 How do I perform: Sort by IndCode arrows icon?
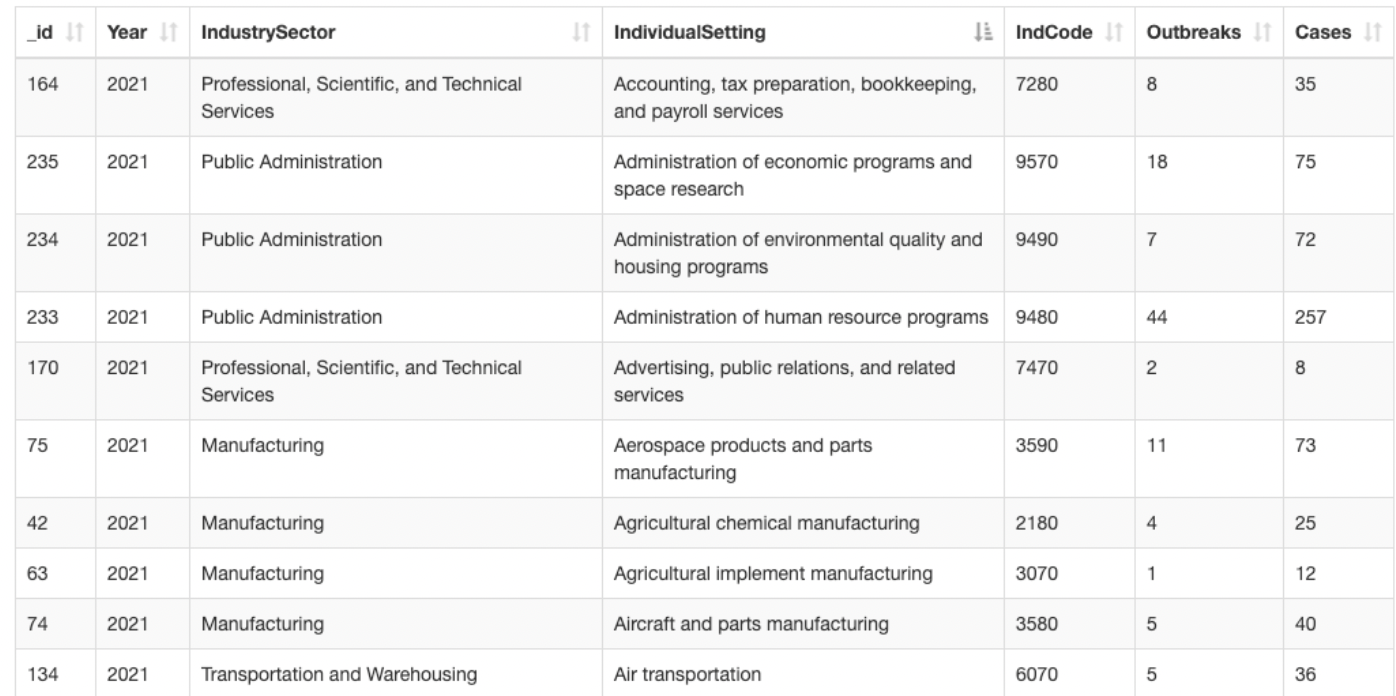[x=1109, y=34]
